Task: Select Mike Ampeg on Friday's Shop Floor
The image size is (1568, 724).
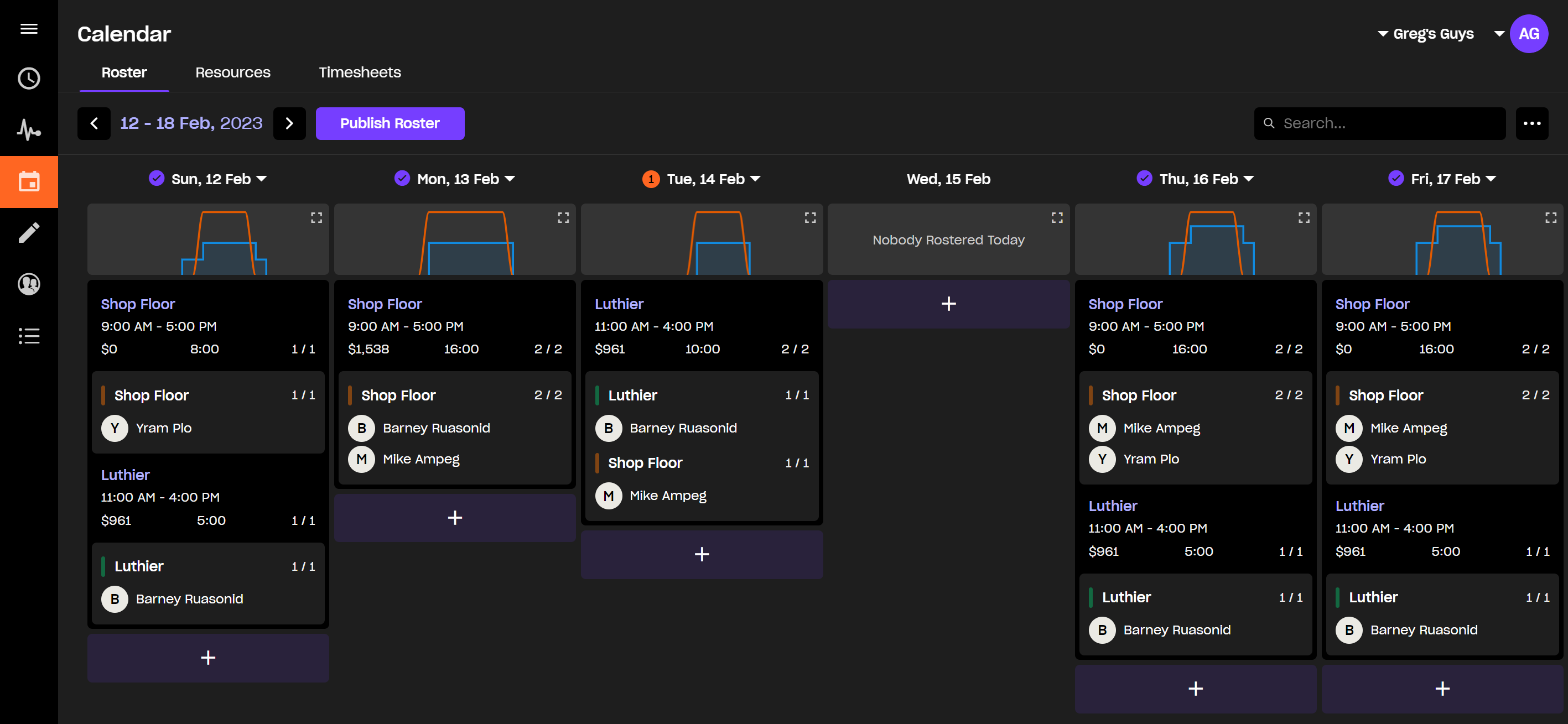Action: 1392,428
